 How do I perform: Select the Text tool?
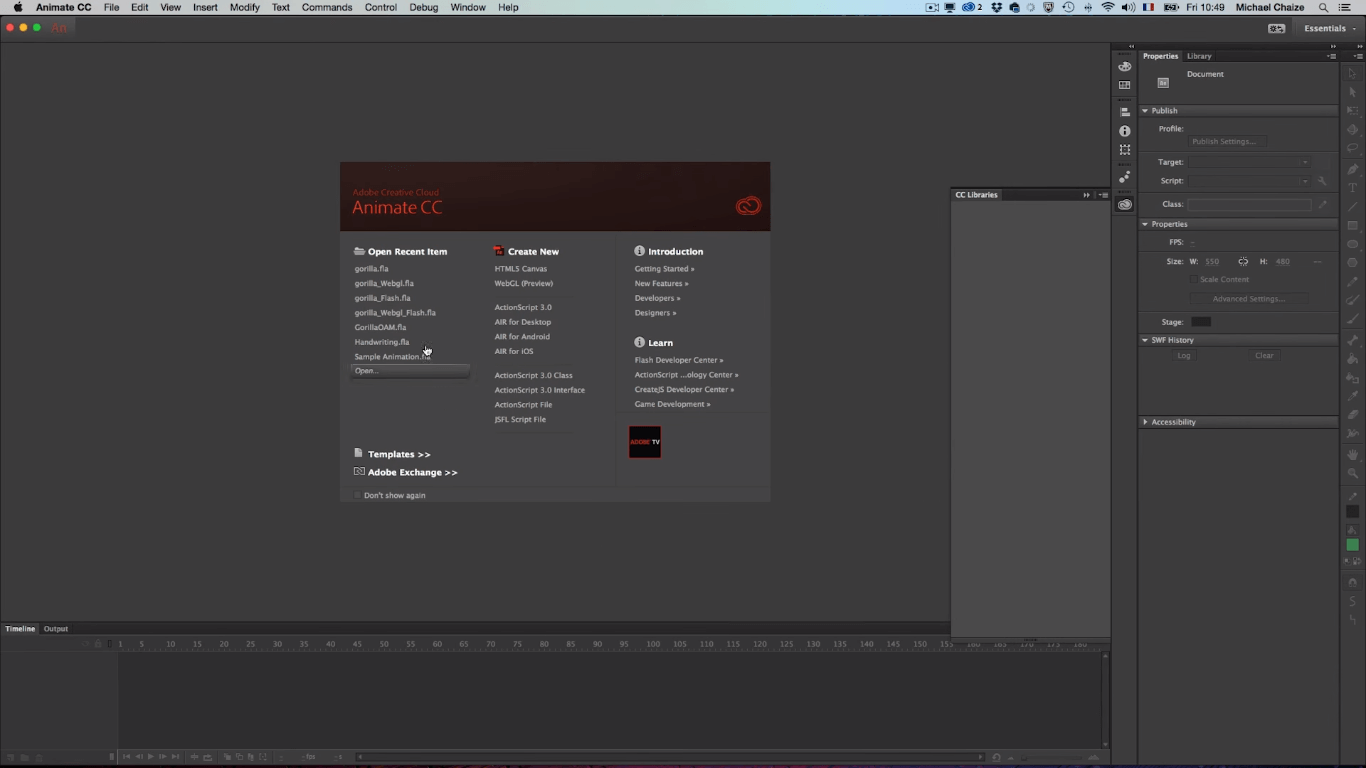click(1353, 188)
